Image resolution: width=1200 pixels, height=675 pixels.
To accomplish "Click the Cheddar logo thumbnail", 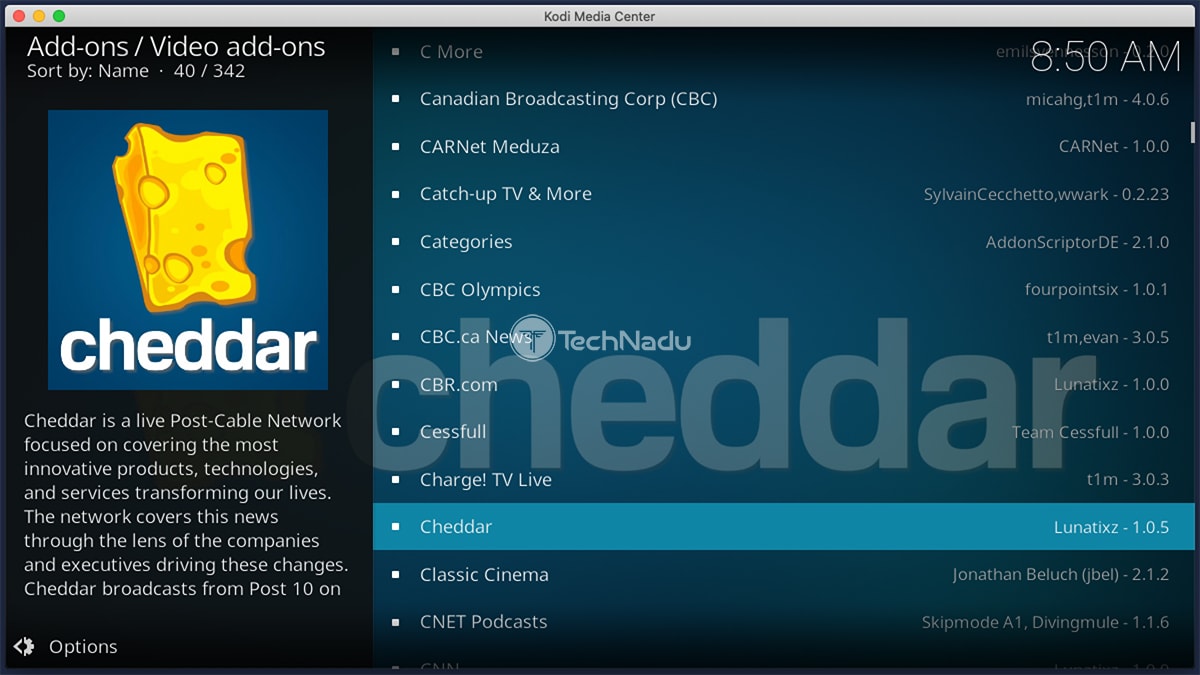I will pos(188,250).
